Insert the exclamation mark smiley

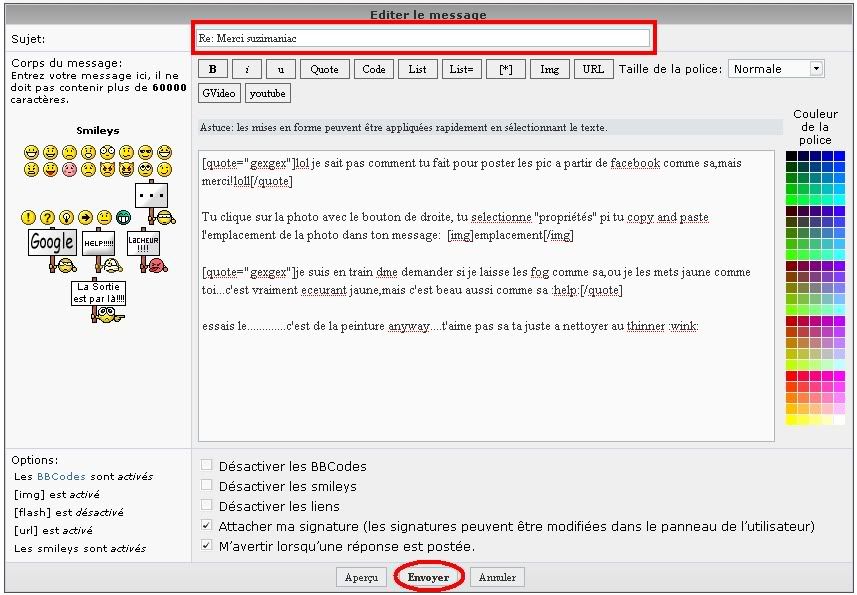pos(29,217)
